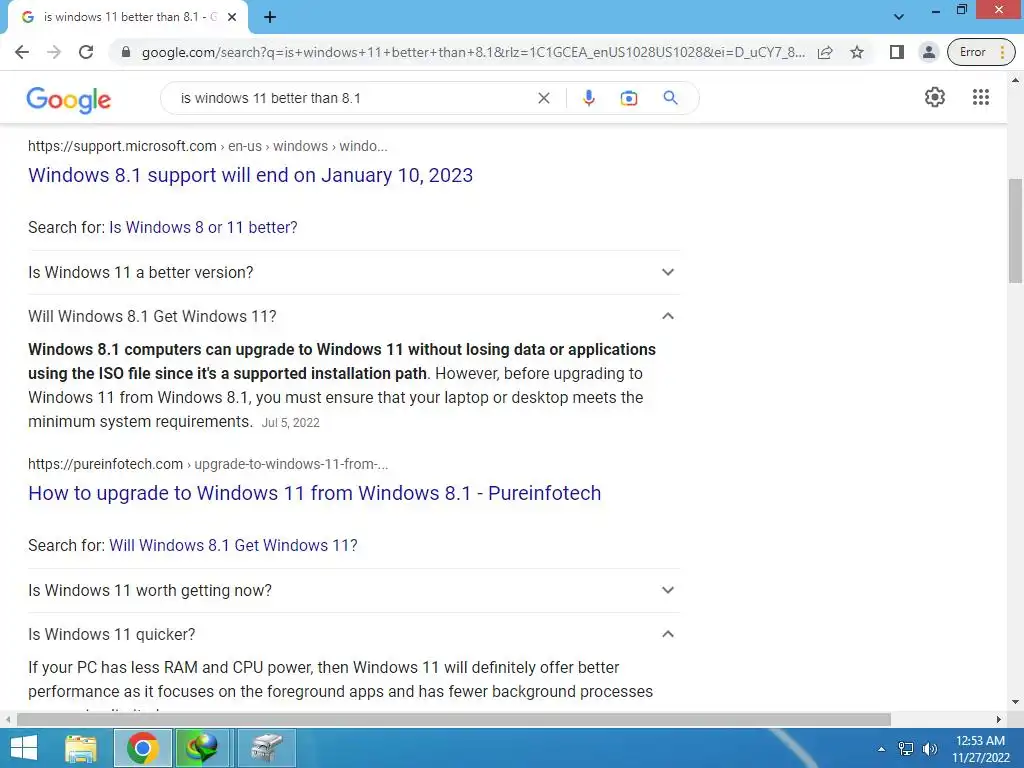
Task: Switch to Chrome in taskbar
Action: [143, 748]
